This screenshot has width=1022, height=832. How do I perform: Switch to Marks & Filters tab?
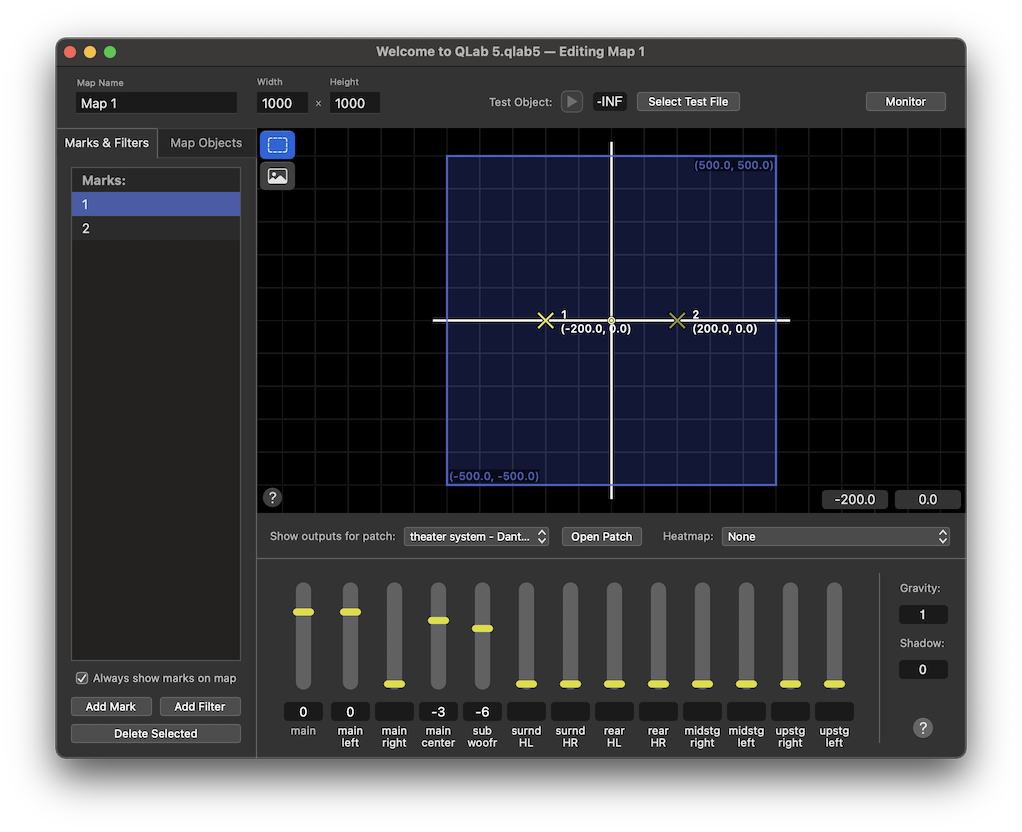(107, 143)
